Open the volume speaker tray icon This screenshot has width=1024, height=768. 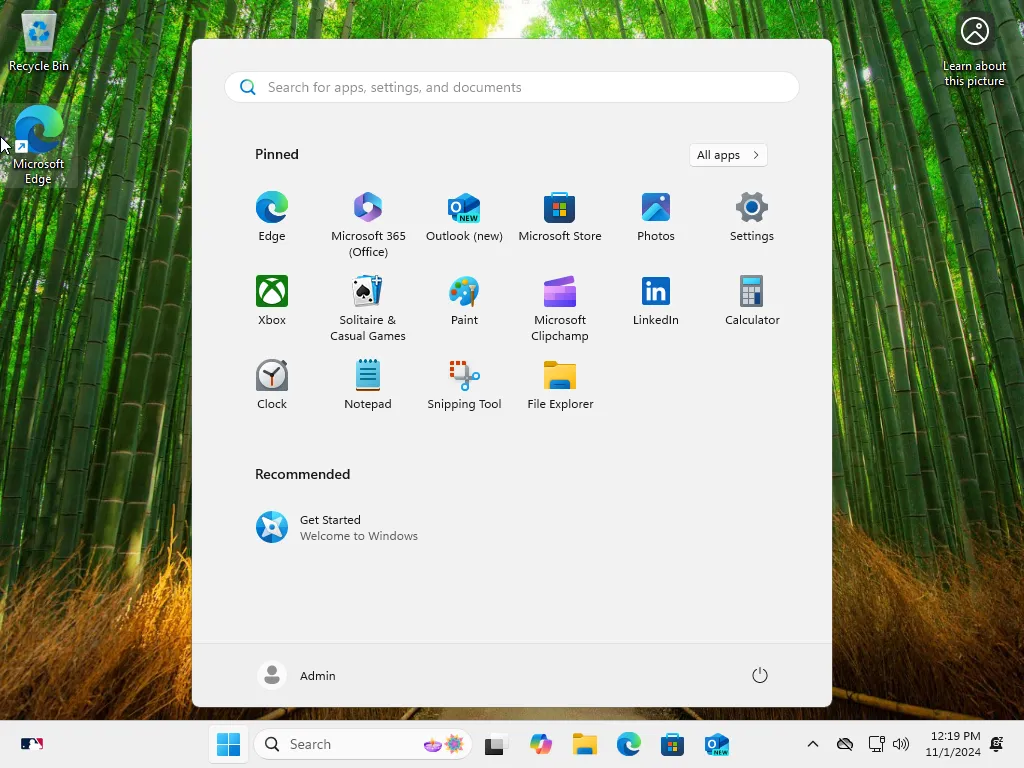(901, 744)
